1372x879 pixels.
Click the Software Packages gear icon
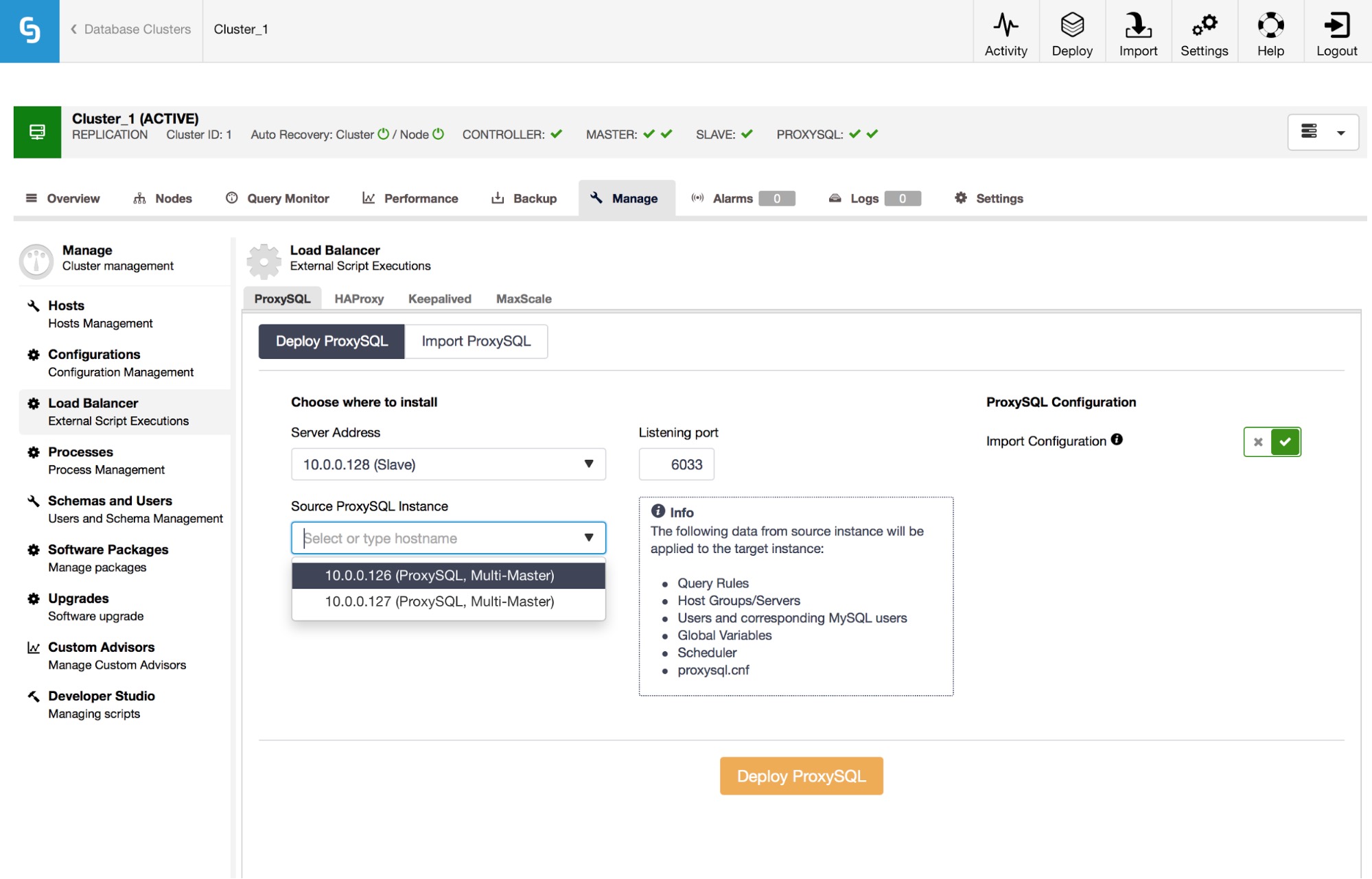tap(33, 549)
